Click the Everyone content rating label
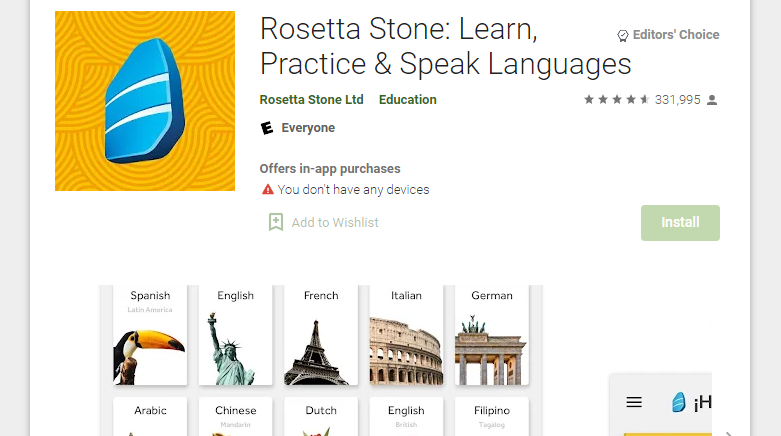This screenshot has width=781, height=436. click(x=308, y=128)
